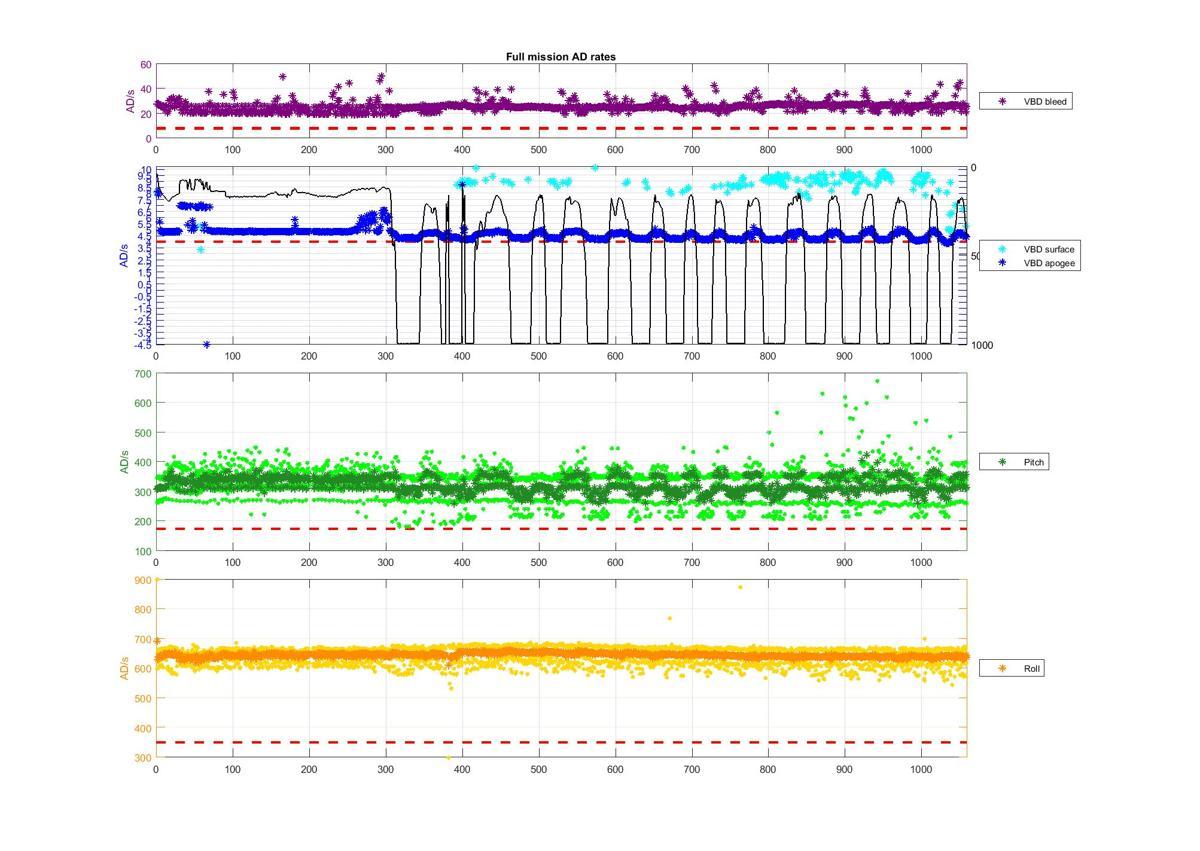
Task: Click the red dashed threshold line in the Roll plot
Action: tap(560, 742)
